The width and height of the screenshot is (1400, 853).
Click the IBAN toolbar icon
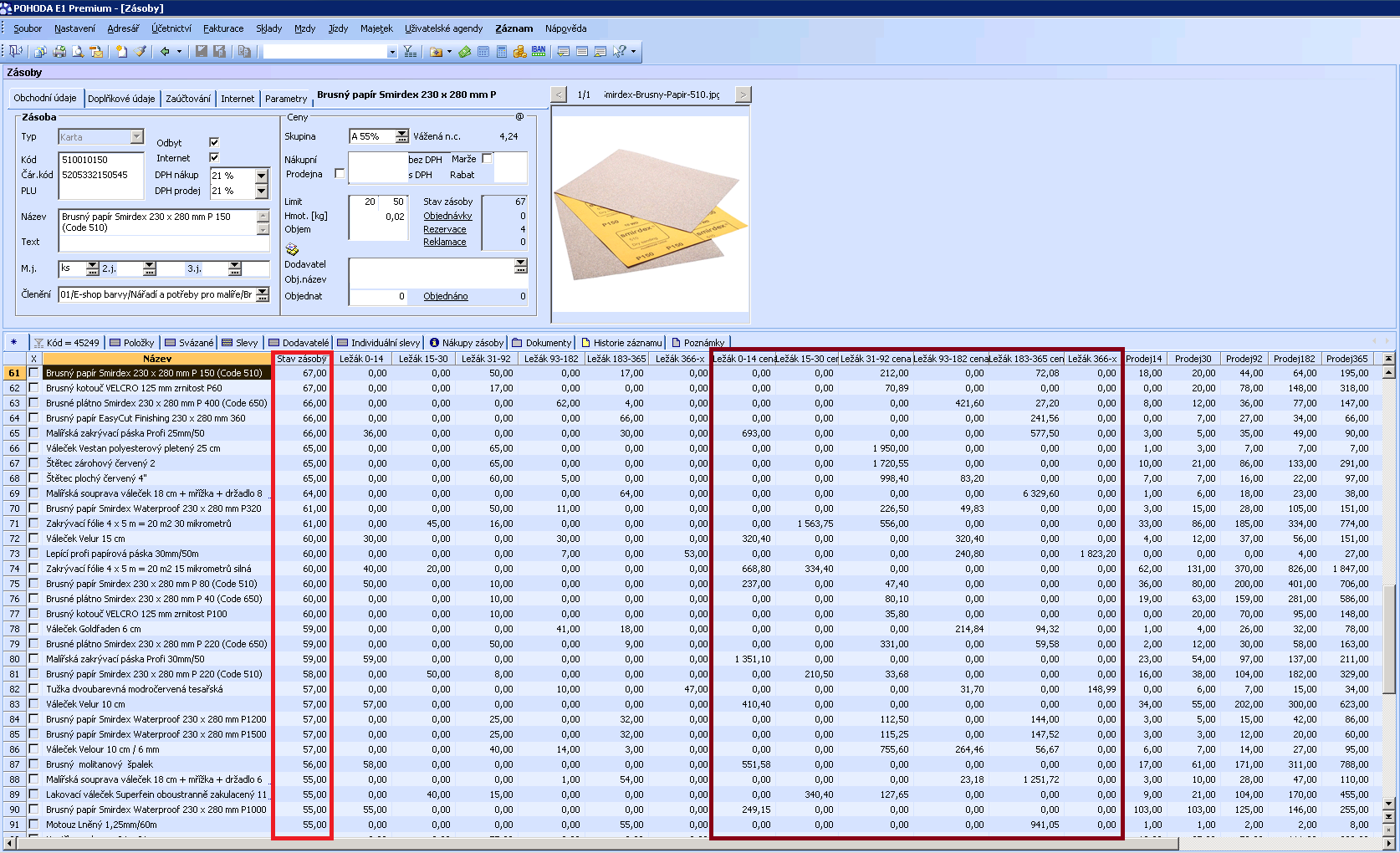pos(539,51)
